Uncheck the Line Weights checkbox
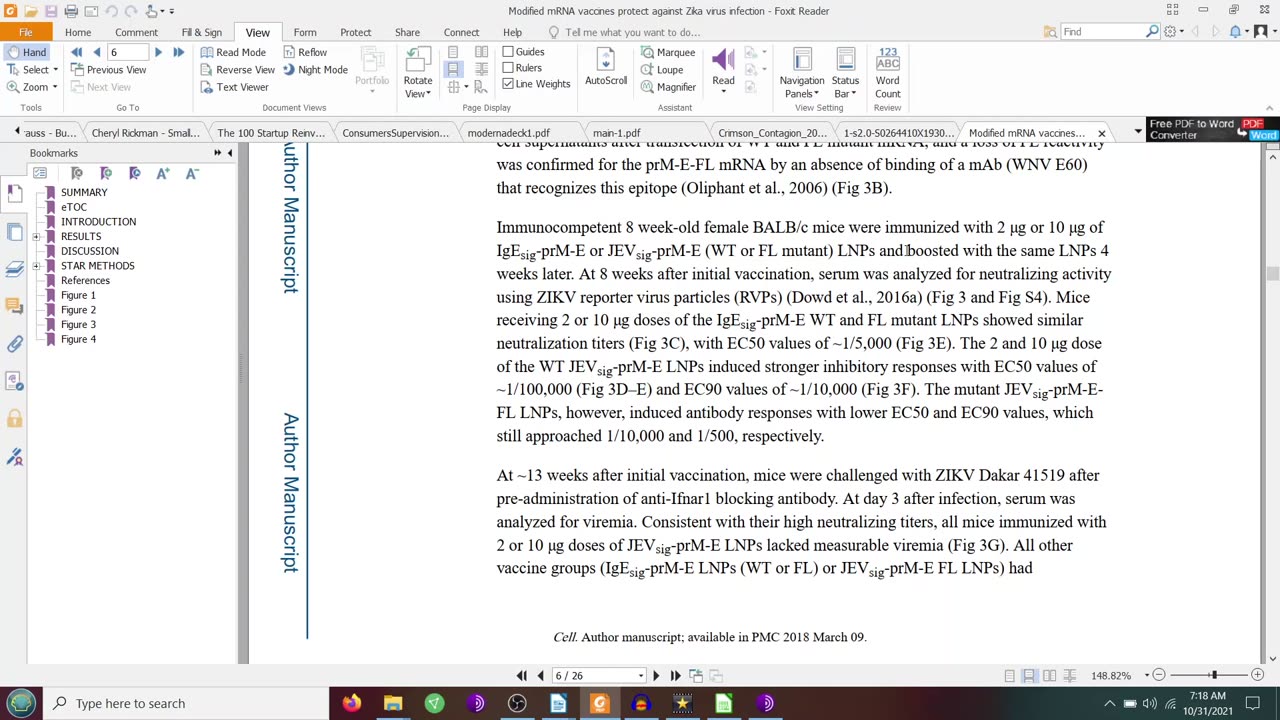The height and width of the screenshot is (720, 1280). [508, 84]
